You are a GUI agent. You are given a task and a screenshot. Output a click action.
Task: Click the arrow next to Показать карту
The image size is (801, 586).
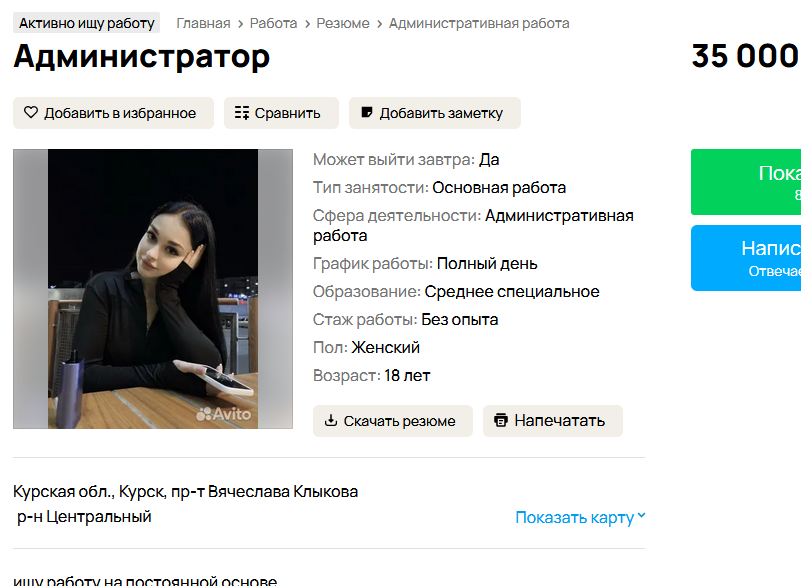(x=642, y=516)
